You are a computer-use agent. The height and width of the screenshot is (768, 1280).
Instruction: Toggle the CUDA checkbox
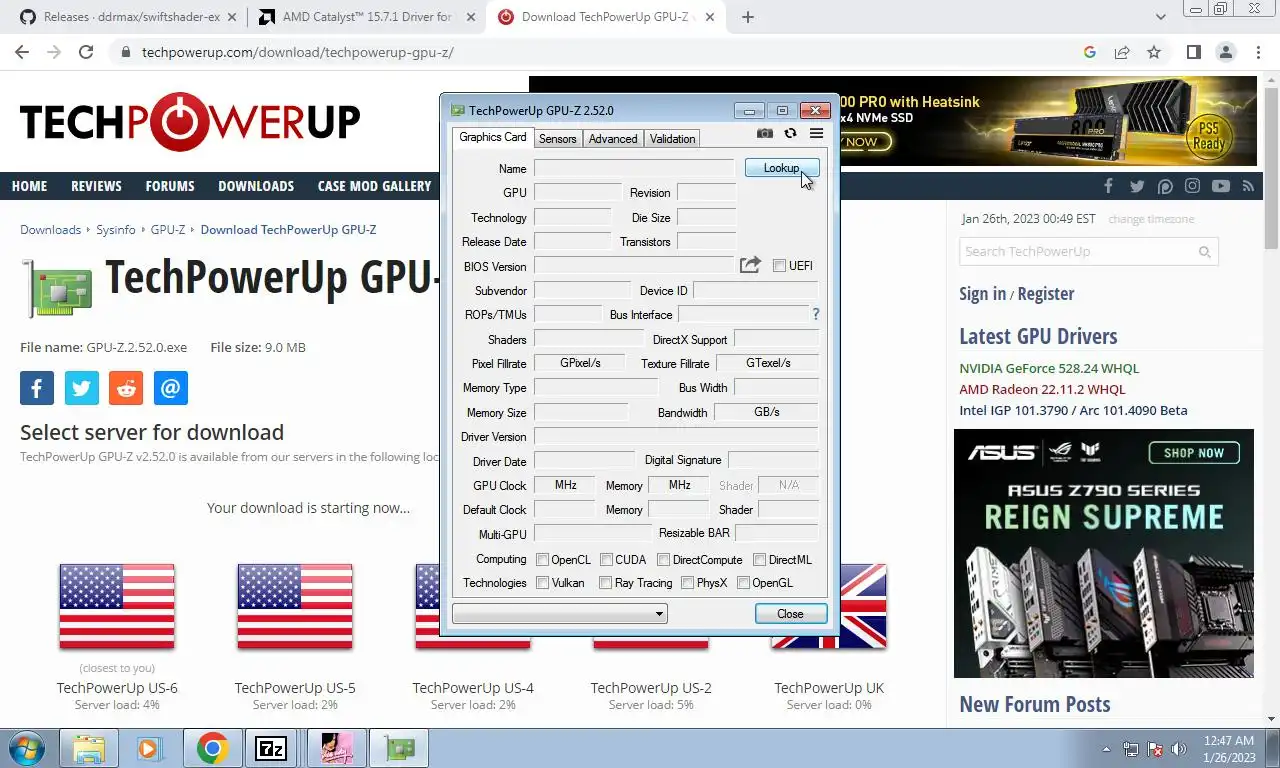606,560
